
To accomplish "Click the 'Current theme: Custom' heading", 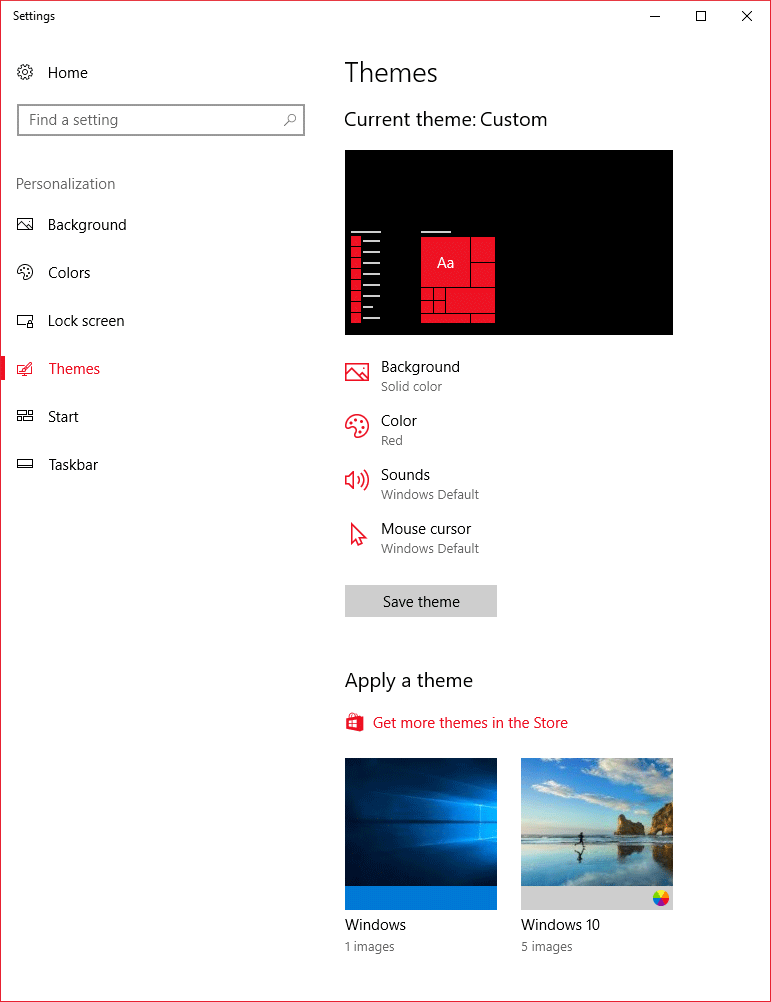I will coord(446,119).
